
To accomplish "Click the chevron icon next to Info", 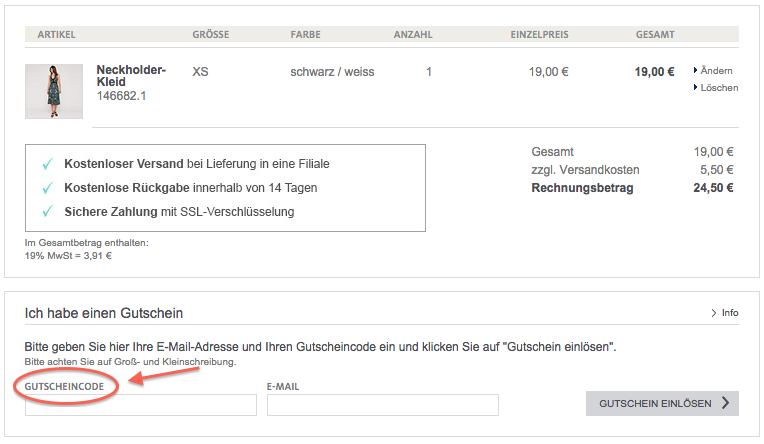I will [713, 313].
